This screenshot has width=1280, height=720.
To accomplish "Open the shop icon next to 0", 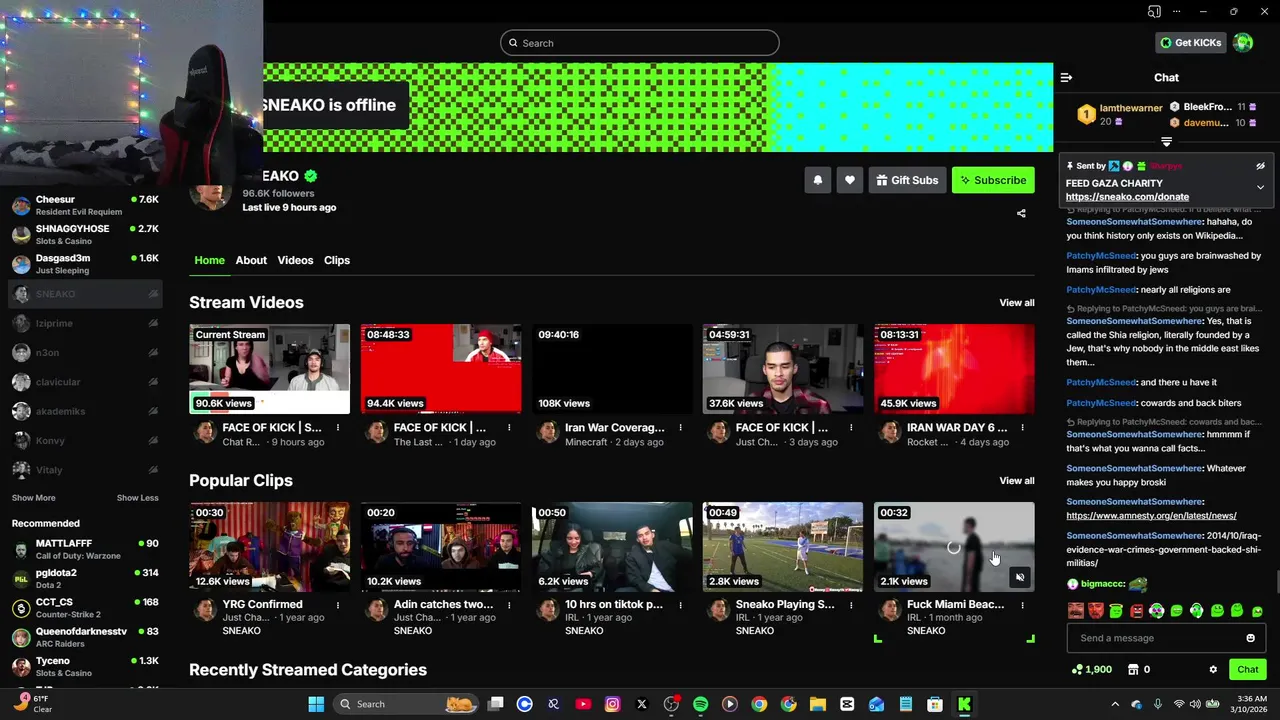I will pyautogui.click(x=1133, y=669).
